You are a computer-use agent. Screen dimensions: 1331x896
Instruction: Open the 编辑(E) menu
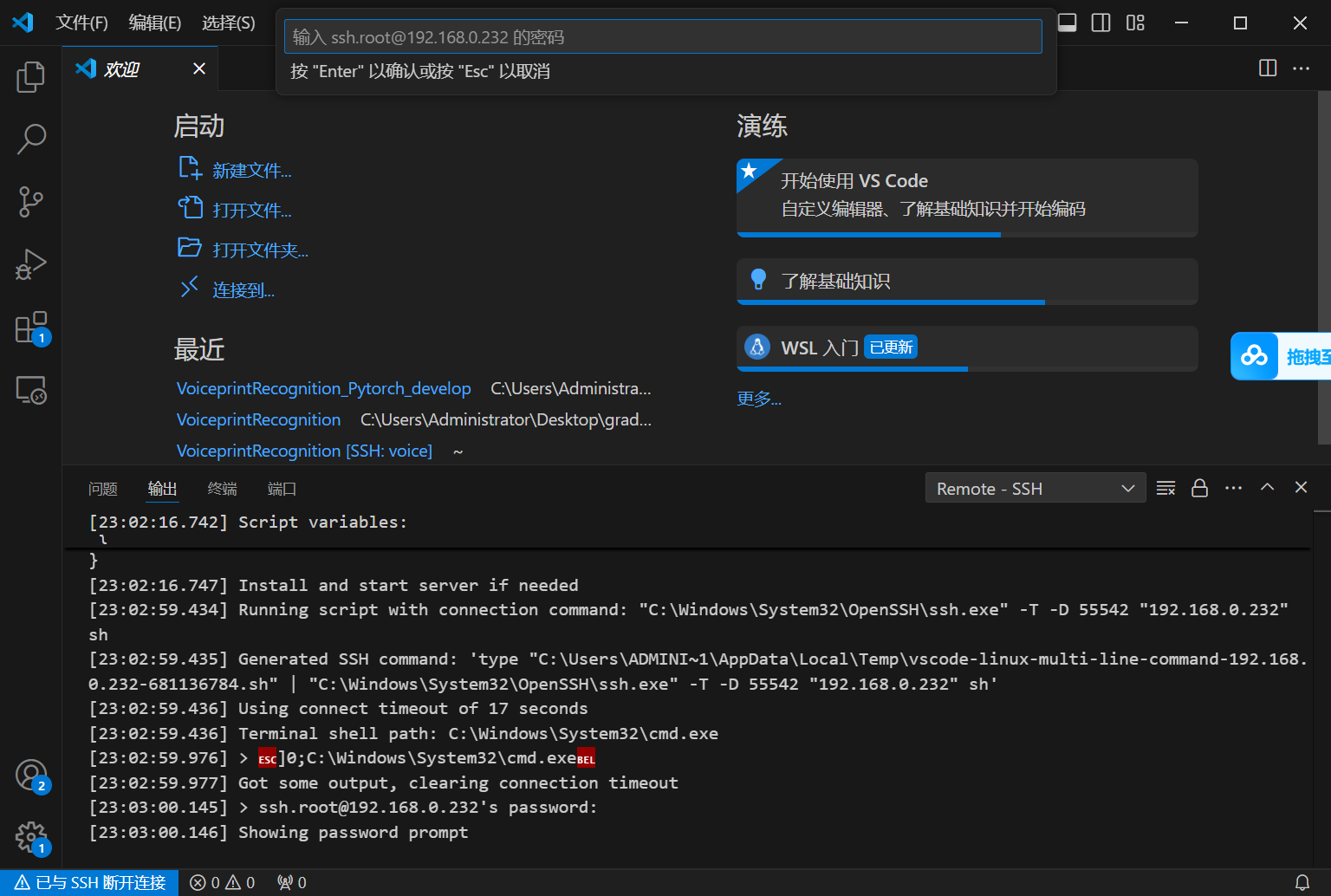(x=155, y=23)
